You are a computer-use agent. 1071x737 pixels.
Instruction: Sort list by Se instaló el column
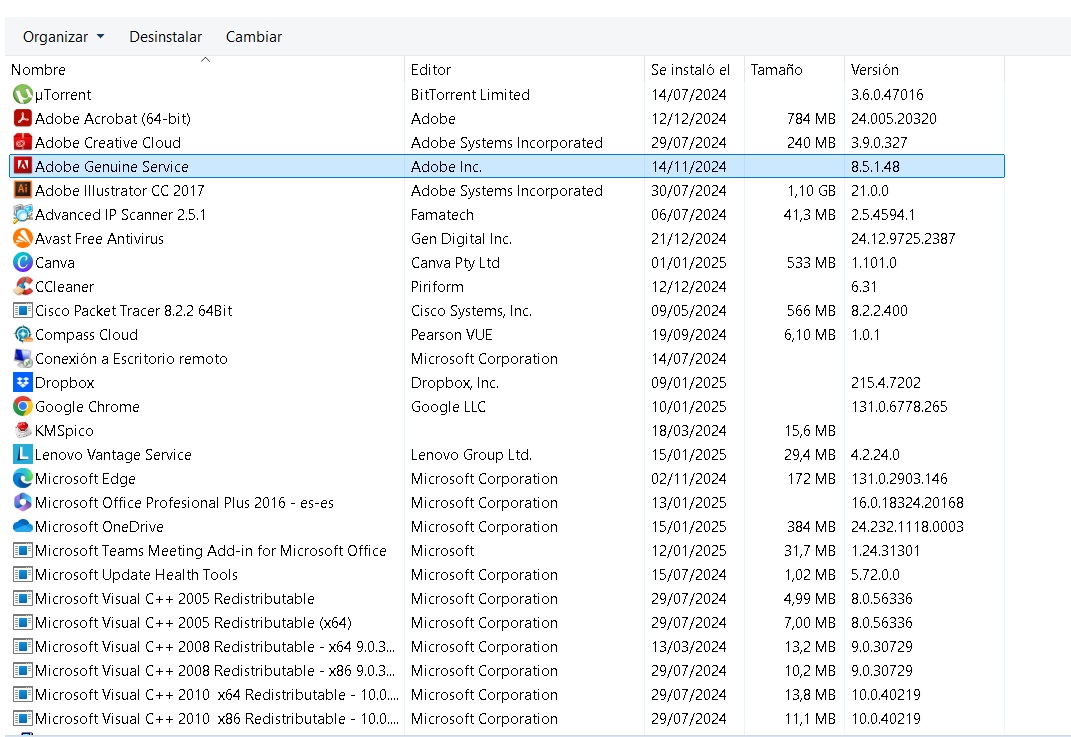[694, 69]
